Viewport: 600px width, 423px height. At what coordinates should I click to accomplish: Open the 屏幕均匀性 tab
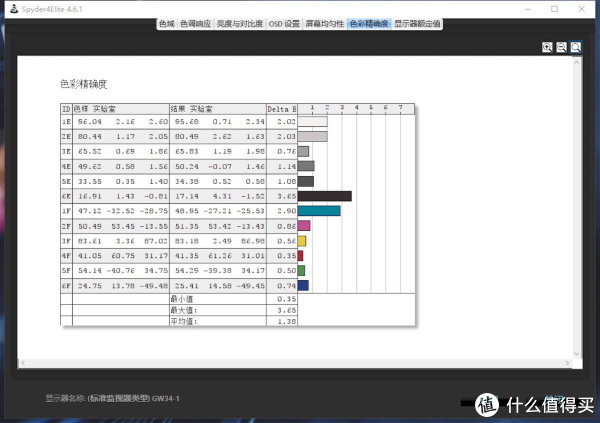click(324, 24)
